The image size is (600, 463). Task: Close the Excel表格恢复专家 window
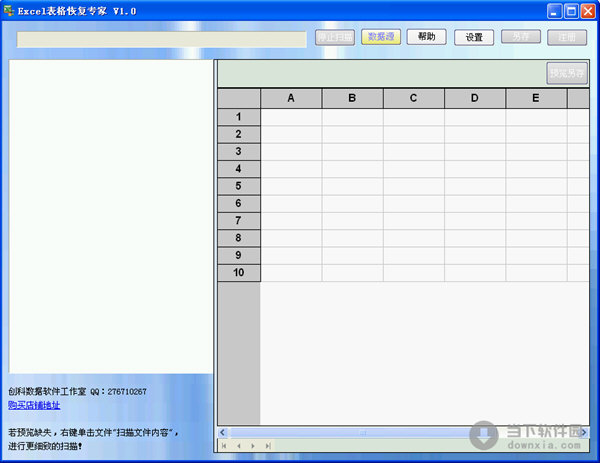[588, 11]
